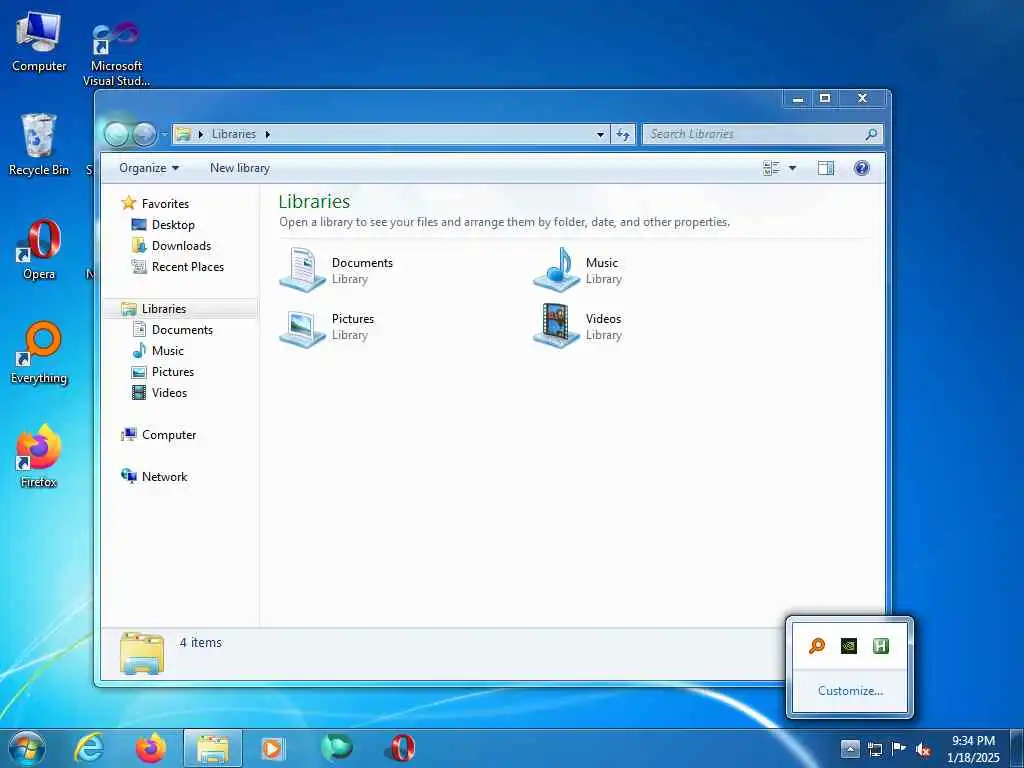
Task: Open the Documents library in main pane
Action: (337, 270)
